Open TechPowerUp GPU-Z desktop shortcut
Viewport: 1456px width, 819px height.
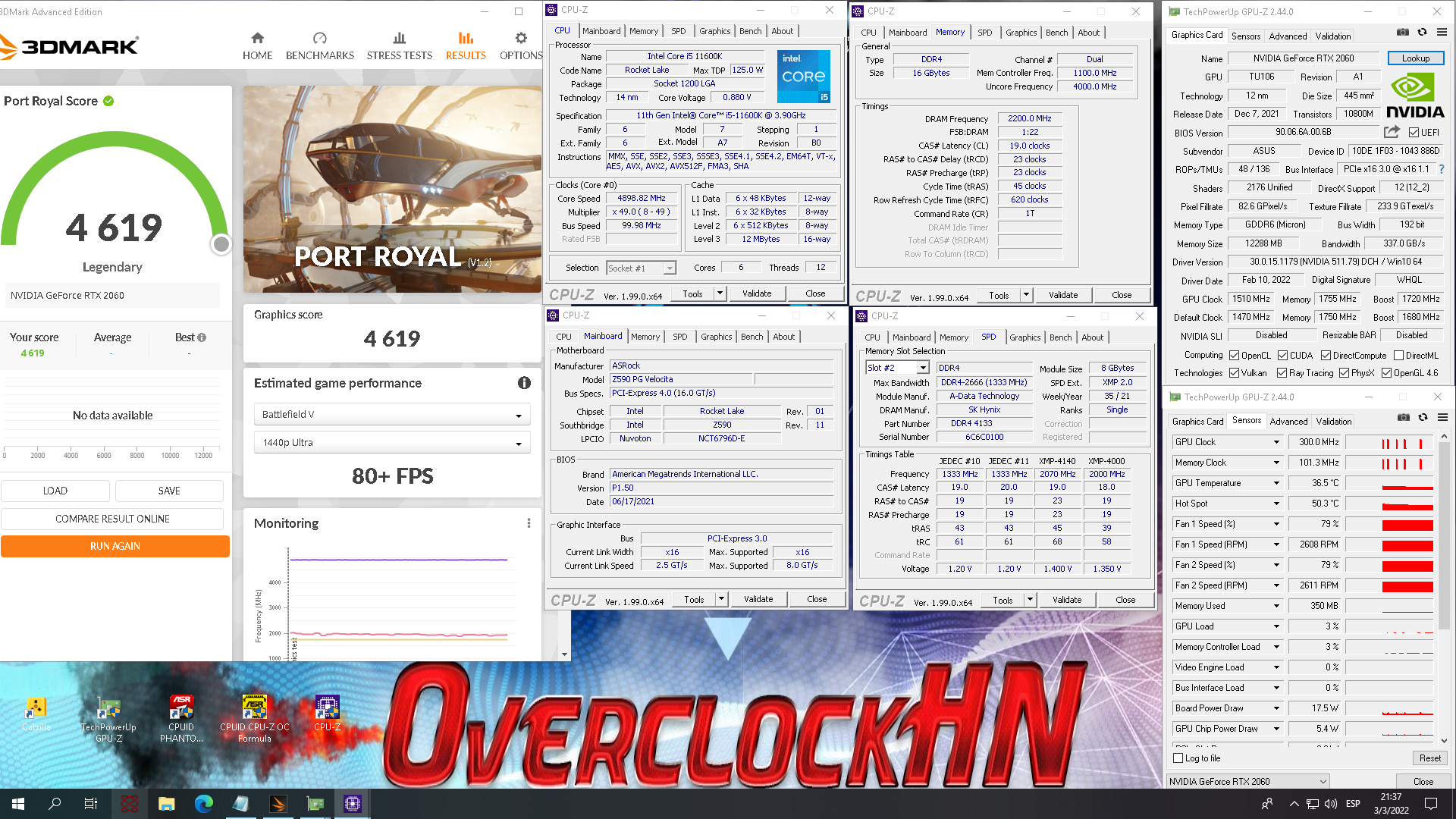pyautogui.click(x=108, y=719)
